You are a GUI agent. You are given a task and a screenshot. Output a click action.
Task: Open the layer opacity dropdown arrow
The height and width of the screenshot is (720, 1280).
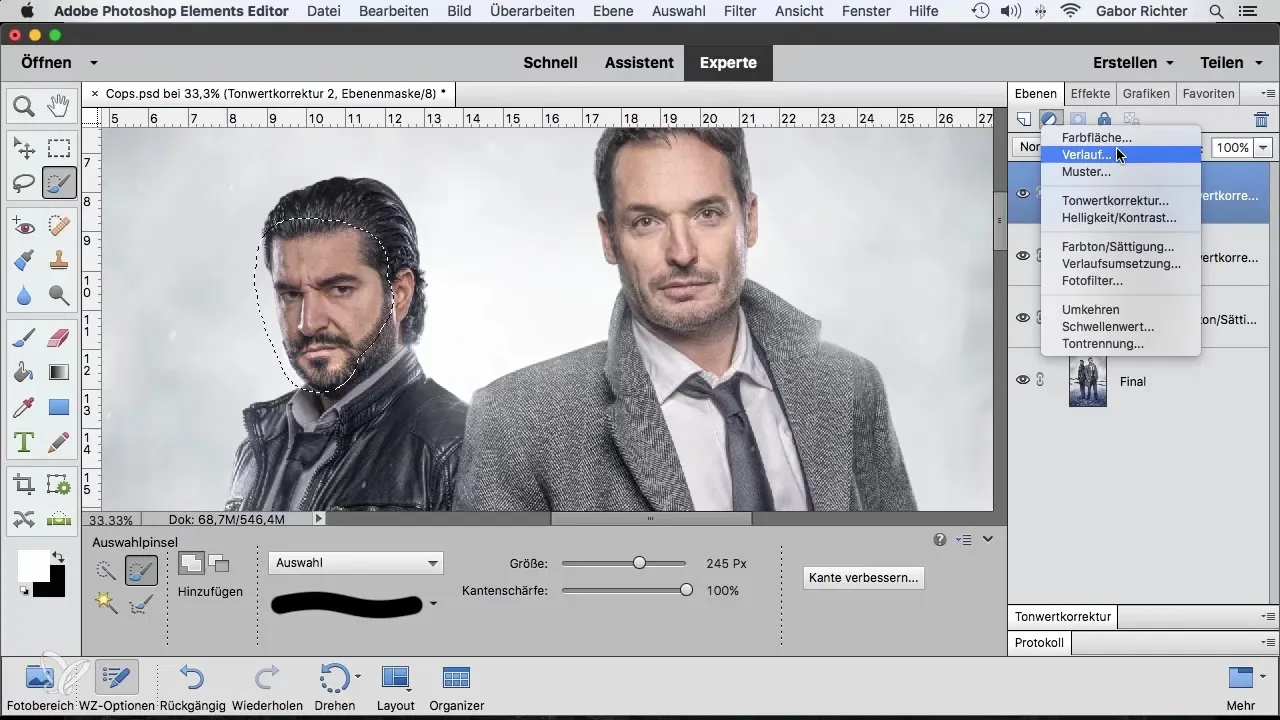pos(1263,148)
